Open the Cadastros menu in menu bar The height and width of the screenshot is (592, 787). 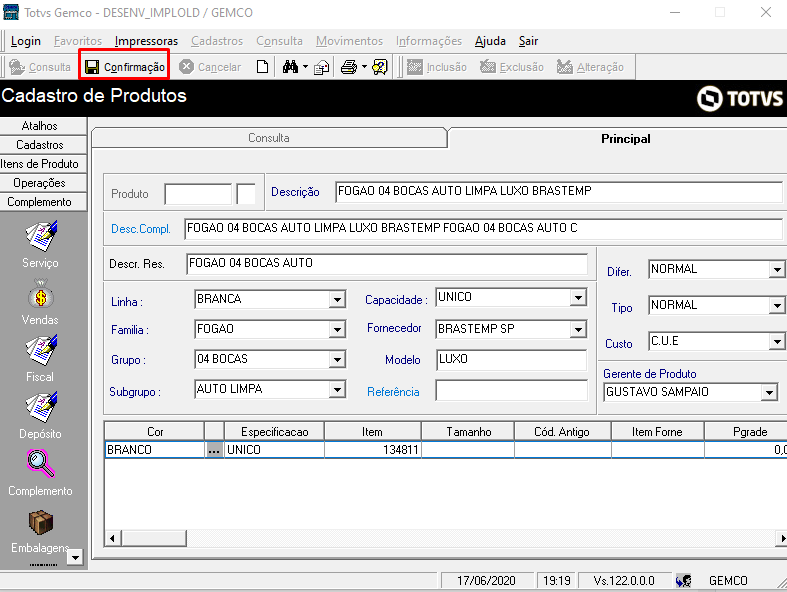[x=217, y=41]
